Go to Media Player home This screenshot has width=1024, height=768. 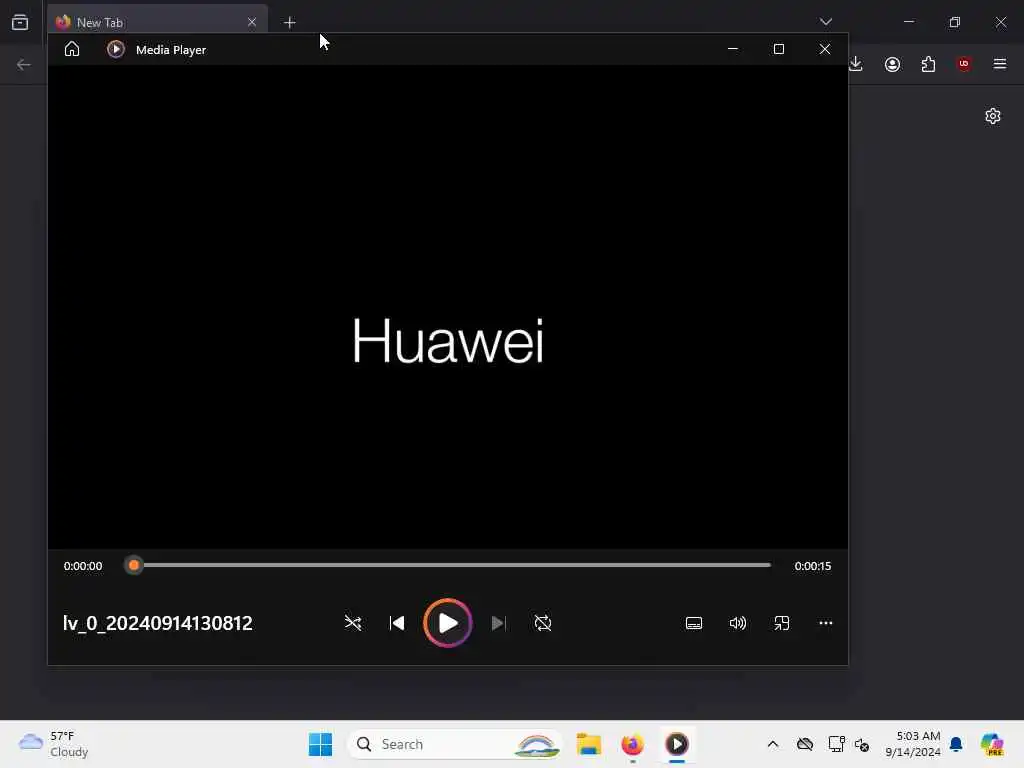coord(72,50)
